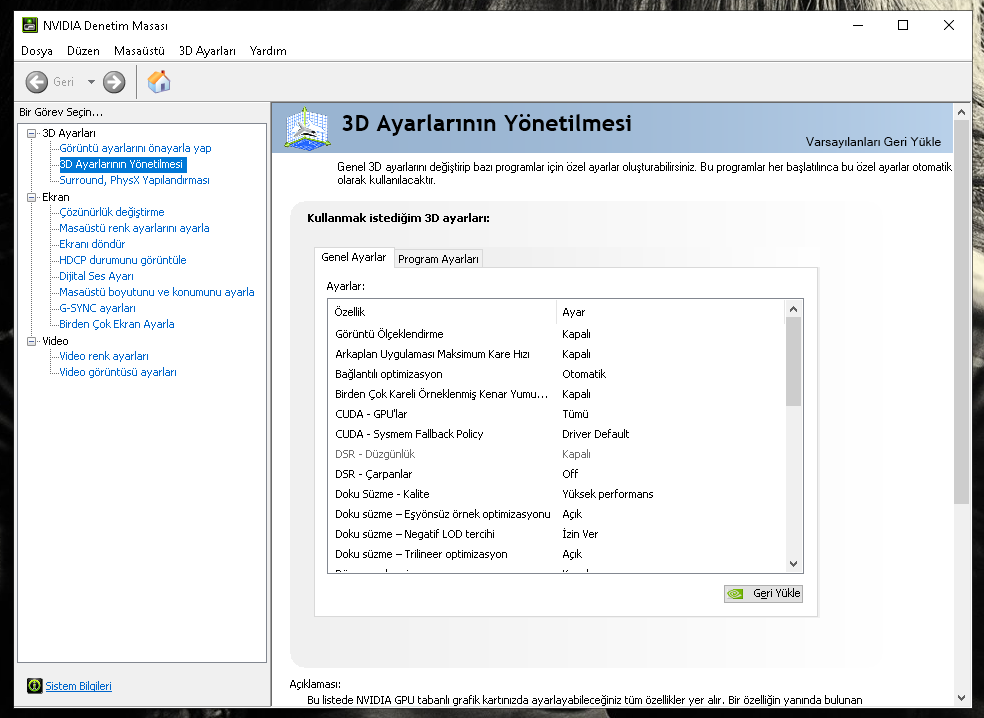The width and height of the screenshot is (984, 718).
Task: Click the Otomatik value for Bağlantılı optimizasyon
Action: coord(584,374)
